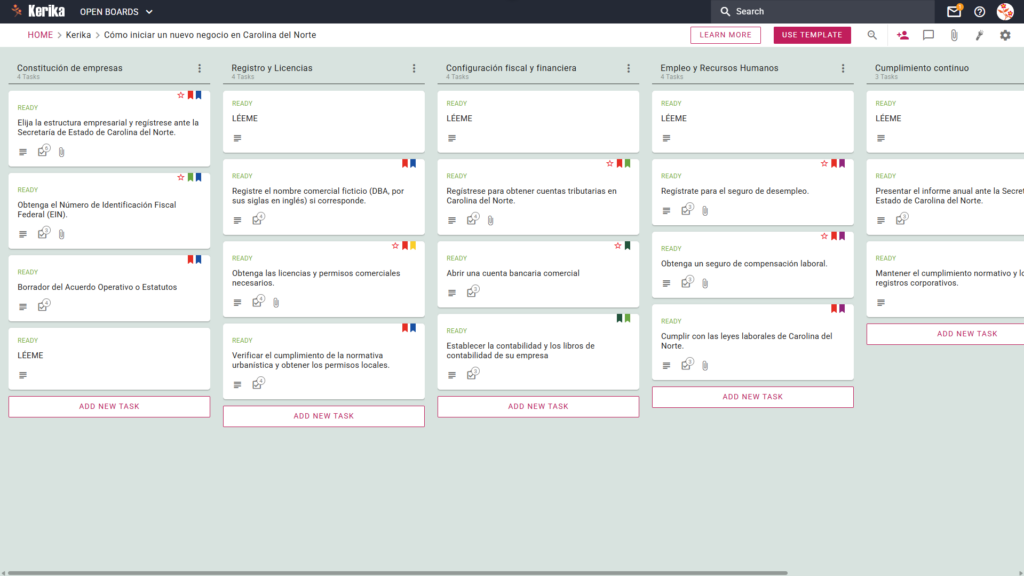Viewport: 1024px width, 576px height.
Task: Go to HOME in the breadcrumb
Action: [40, 35]
